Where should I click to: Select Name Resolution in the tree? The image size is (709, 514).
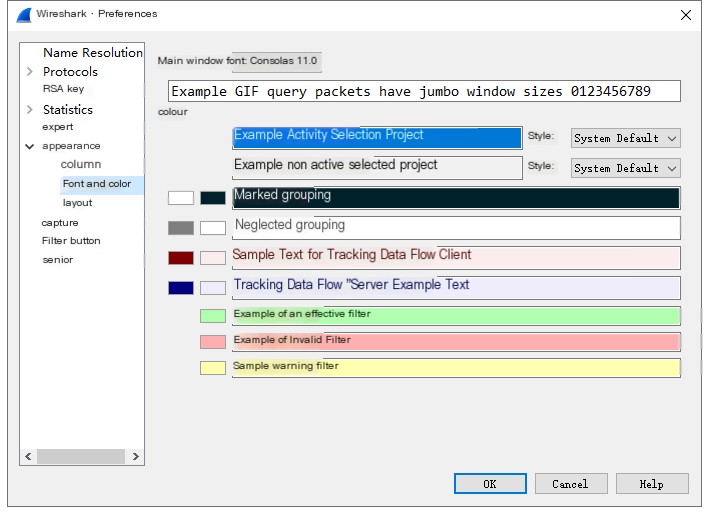pos(93,52)
